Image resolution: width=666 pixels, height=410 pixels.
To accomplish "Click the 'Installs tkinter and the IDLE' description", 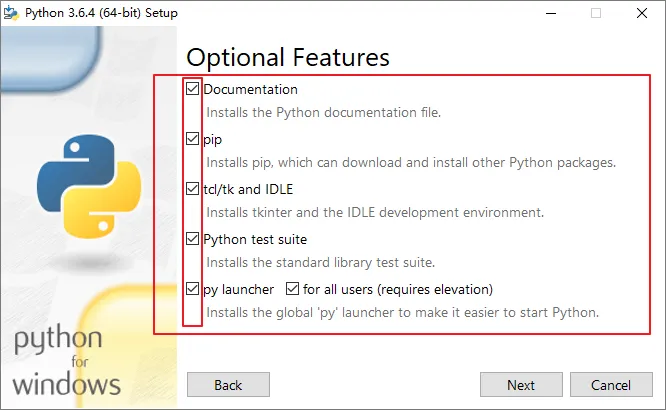I will coord(375,212).
